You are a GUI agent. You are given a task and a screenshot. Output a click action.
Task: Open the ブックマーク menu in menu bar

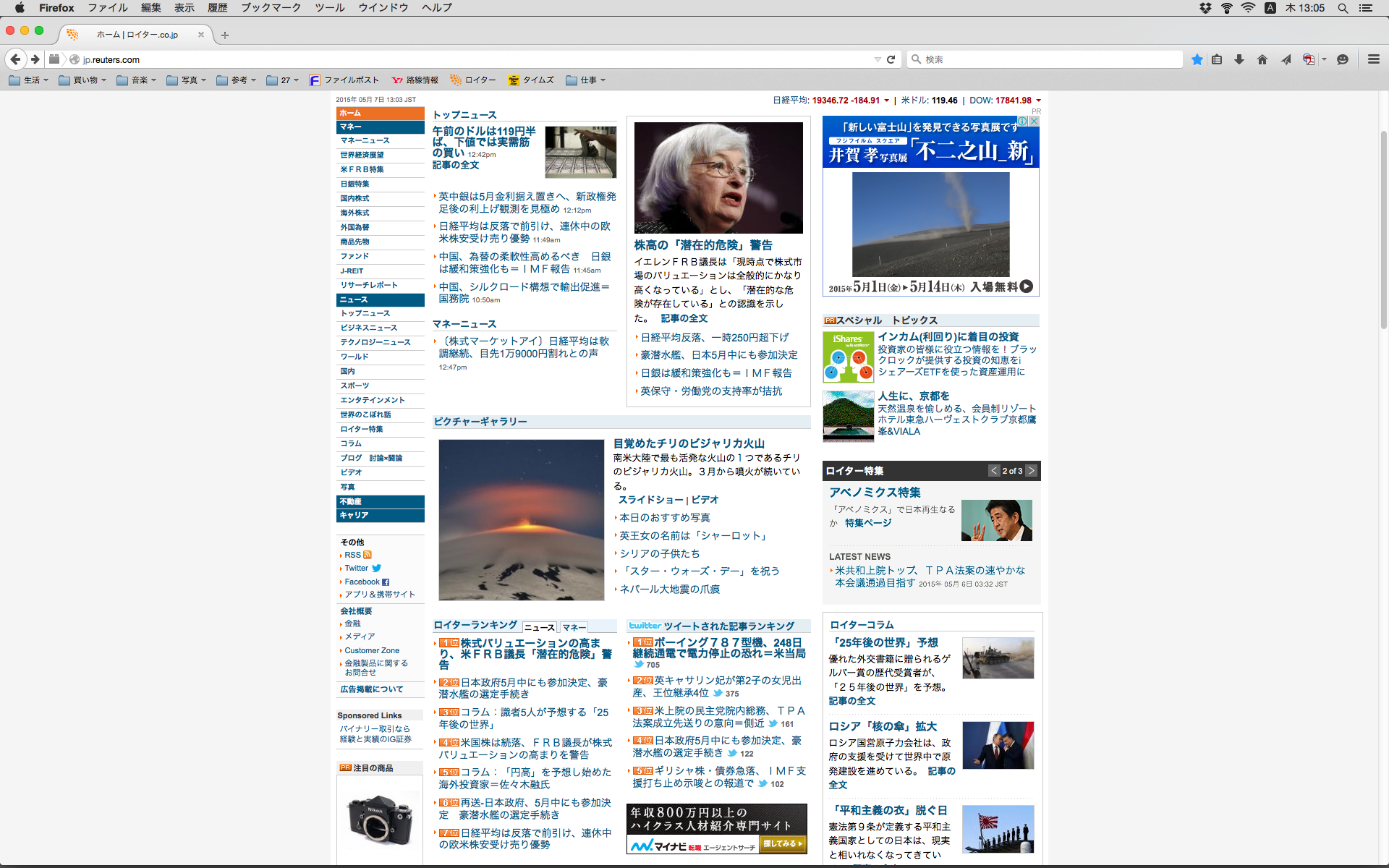[271, 7]
